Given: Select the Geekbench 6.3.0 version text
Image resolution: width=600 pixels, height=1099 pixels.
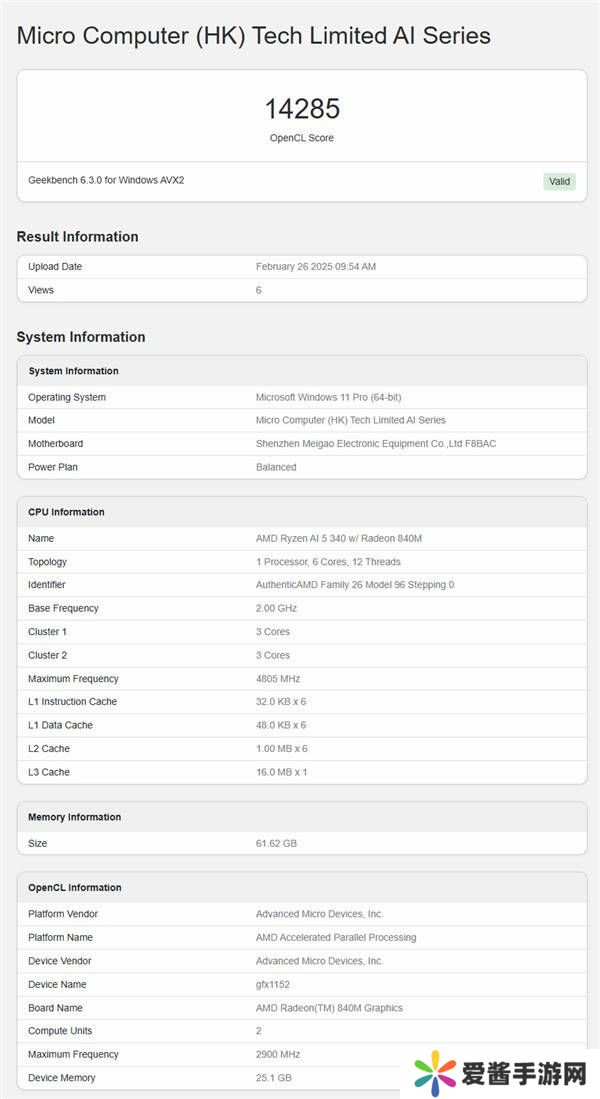Looking at the screenshot, I should [106, 180].
